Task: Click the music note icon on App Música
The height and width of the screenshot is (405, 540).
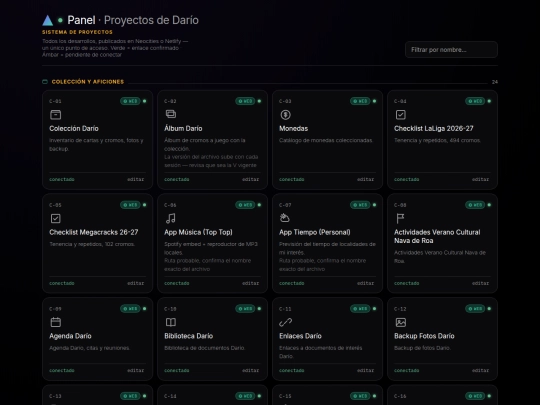Action: 170,218
